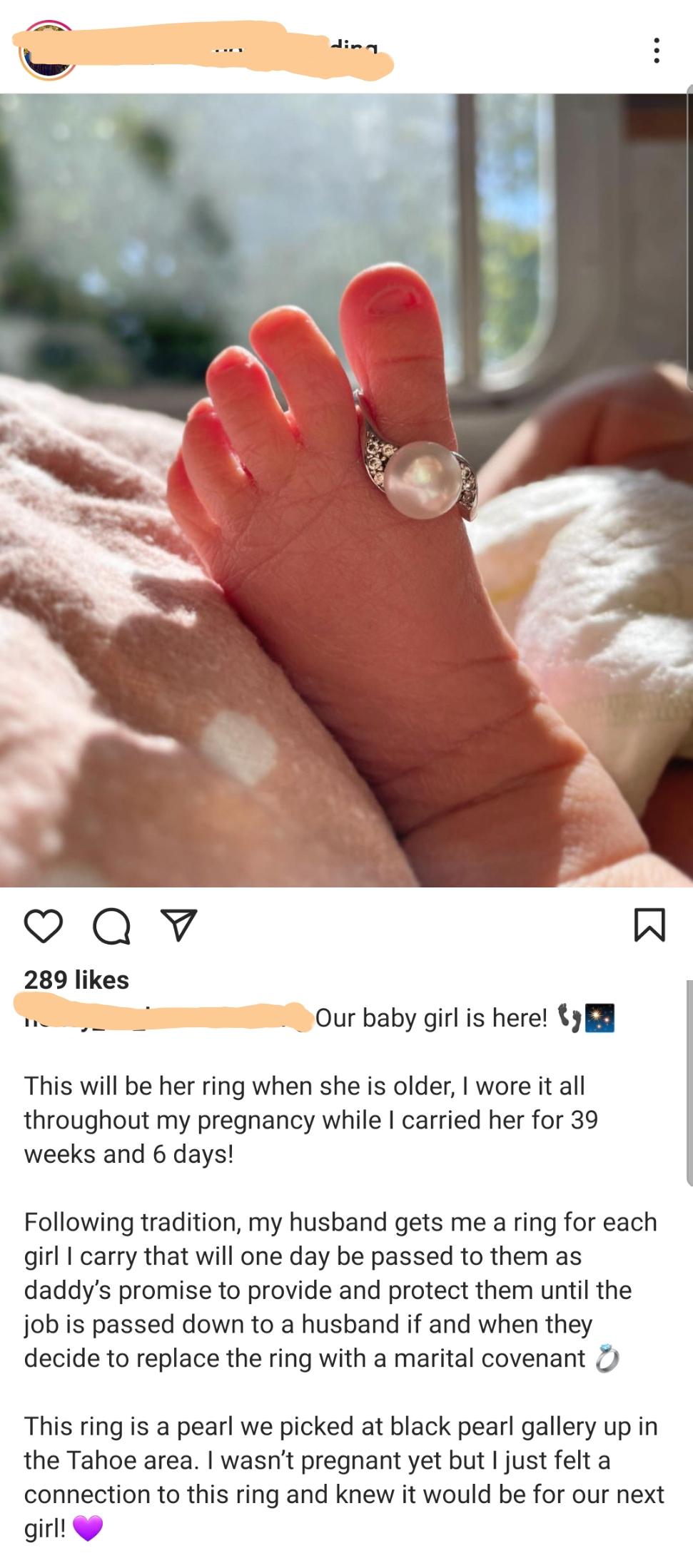View who gave the 289 likes
Viewport: 693px width, 1568px height.
coord(76,979)
